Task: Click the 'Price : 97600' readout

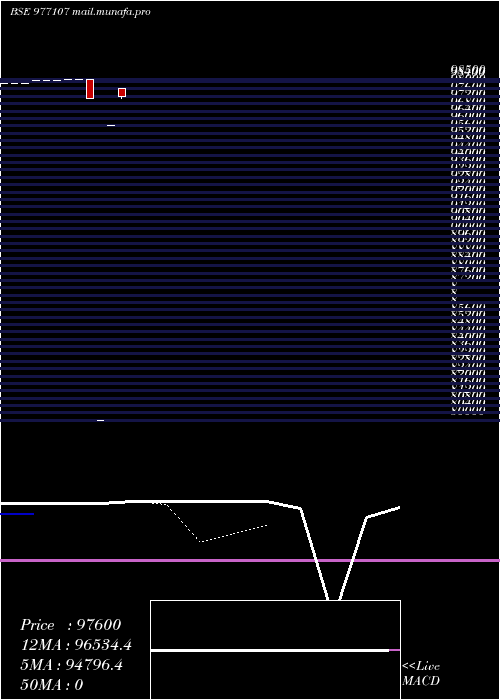Action: tap(71, 625)
